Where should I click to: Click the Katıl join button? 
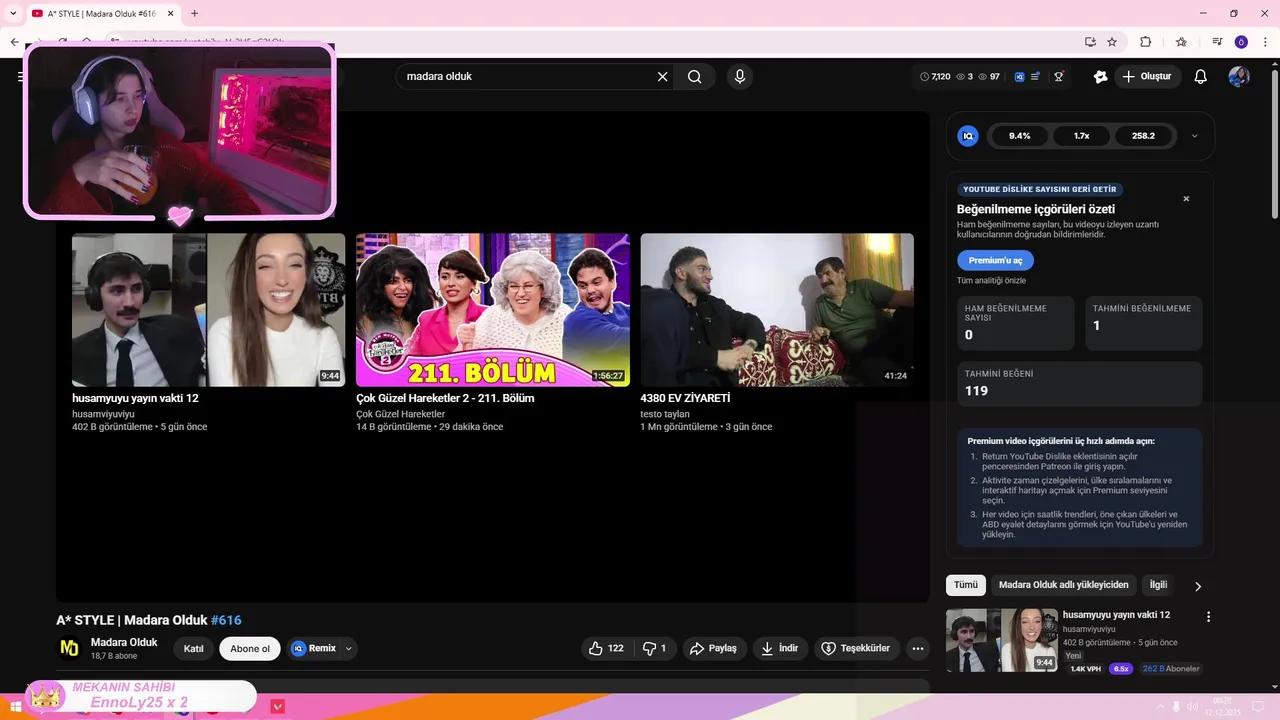[194, 649]
